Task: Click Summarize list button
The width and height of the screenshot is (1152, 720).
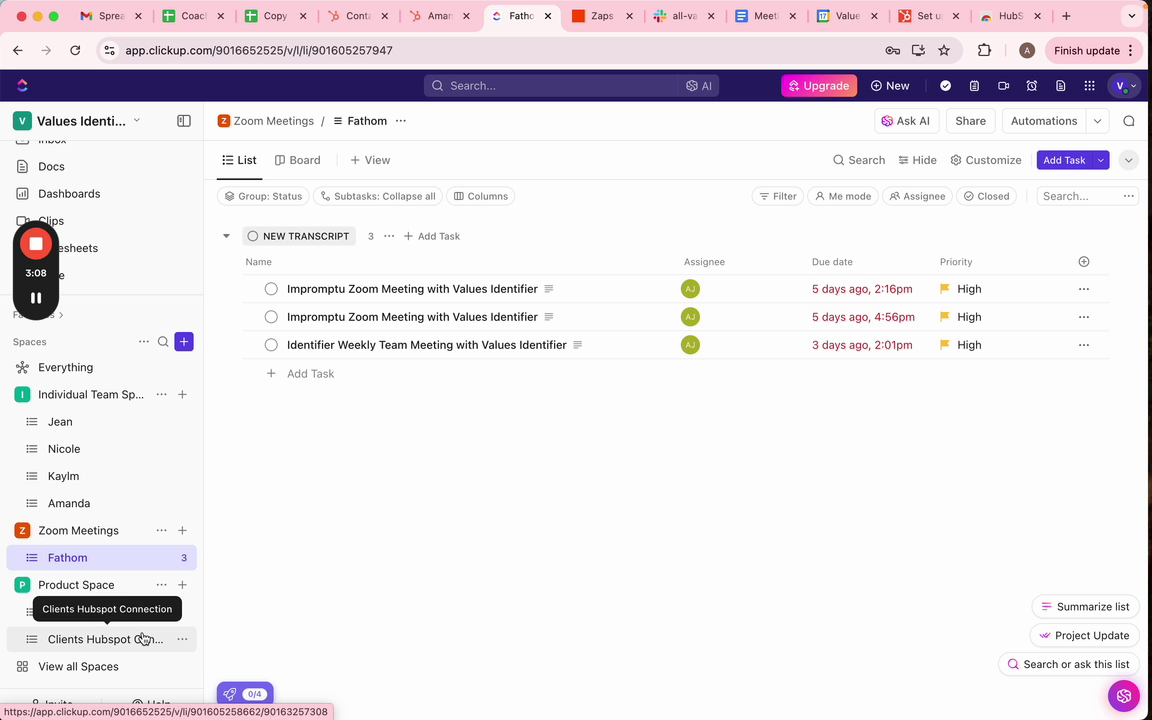Action: [1085, 607]
